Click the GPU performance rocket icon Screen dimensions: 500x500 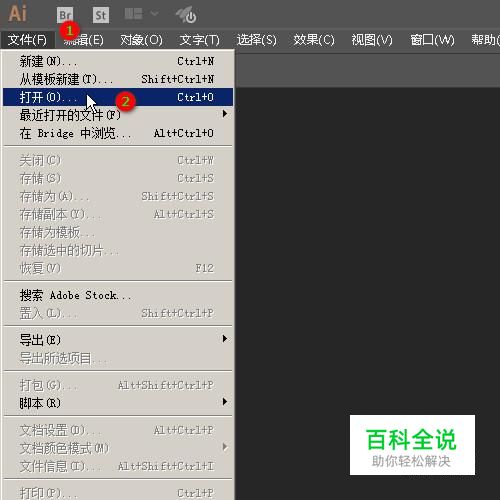[x=186, y=15]
